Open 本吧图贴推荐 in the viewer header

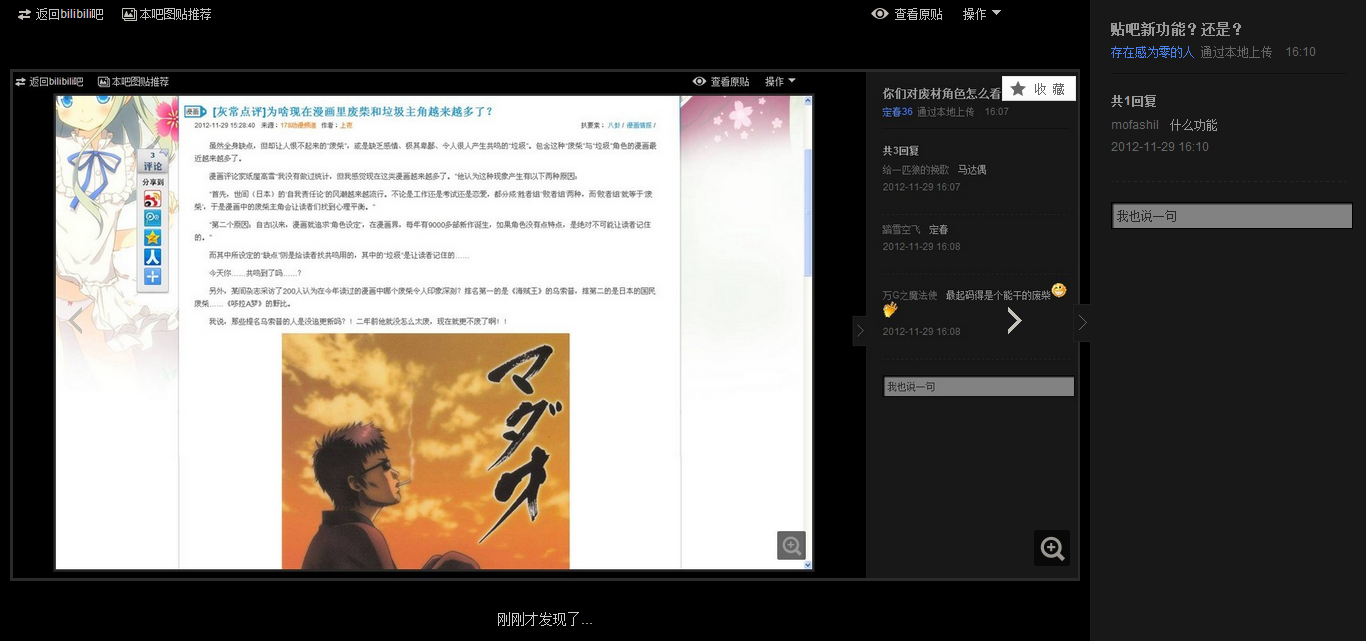[x=166, y=15]
